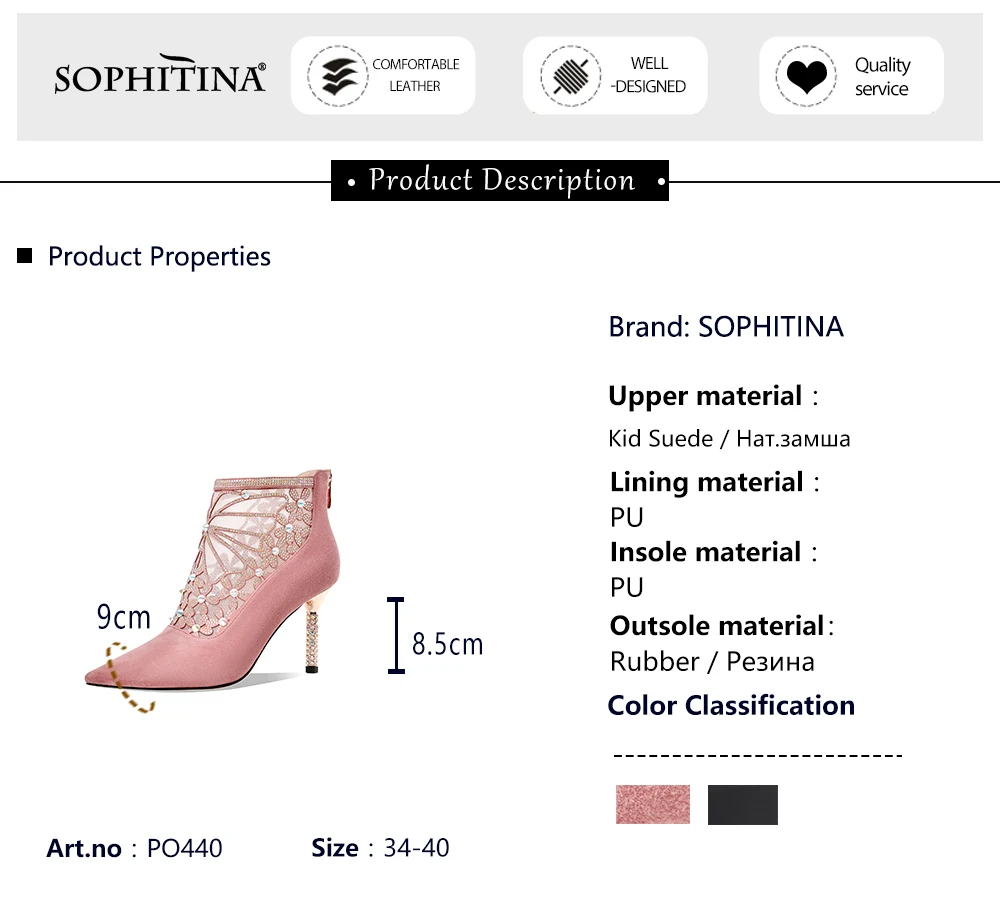Click the Kid Suede upper material value

pyautogui.click(x=729, y=439)
